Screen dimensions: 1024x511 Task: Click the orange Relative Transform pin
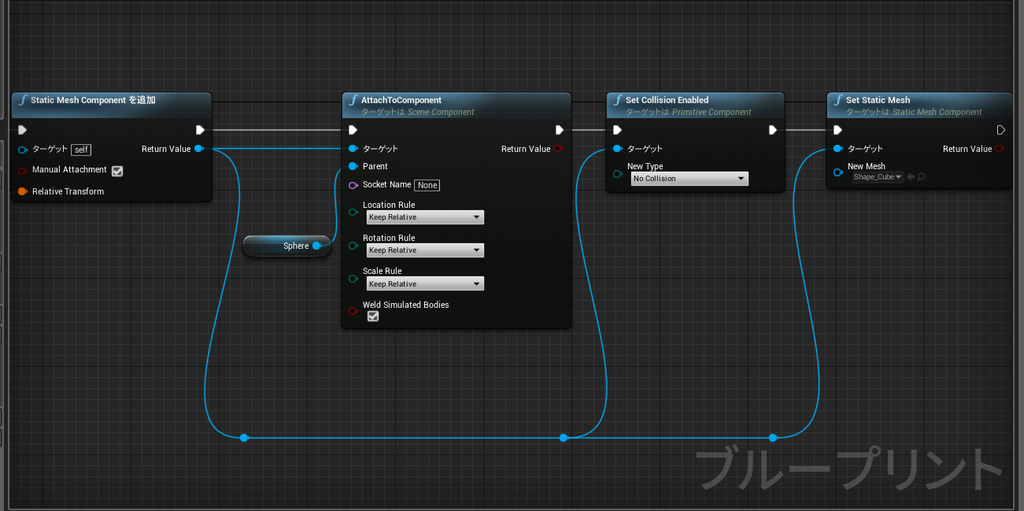pos(23,191)
